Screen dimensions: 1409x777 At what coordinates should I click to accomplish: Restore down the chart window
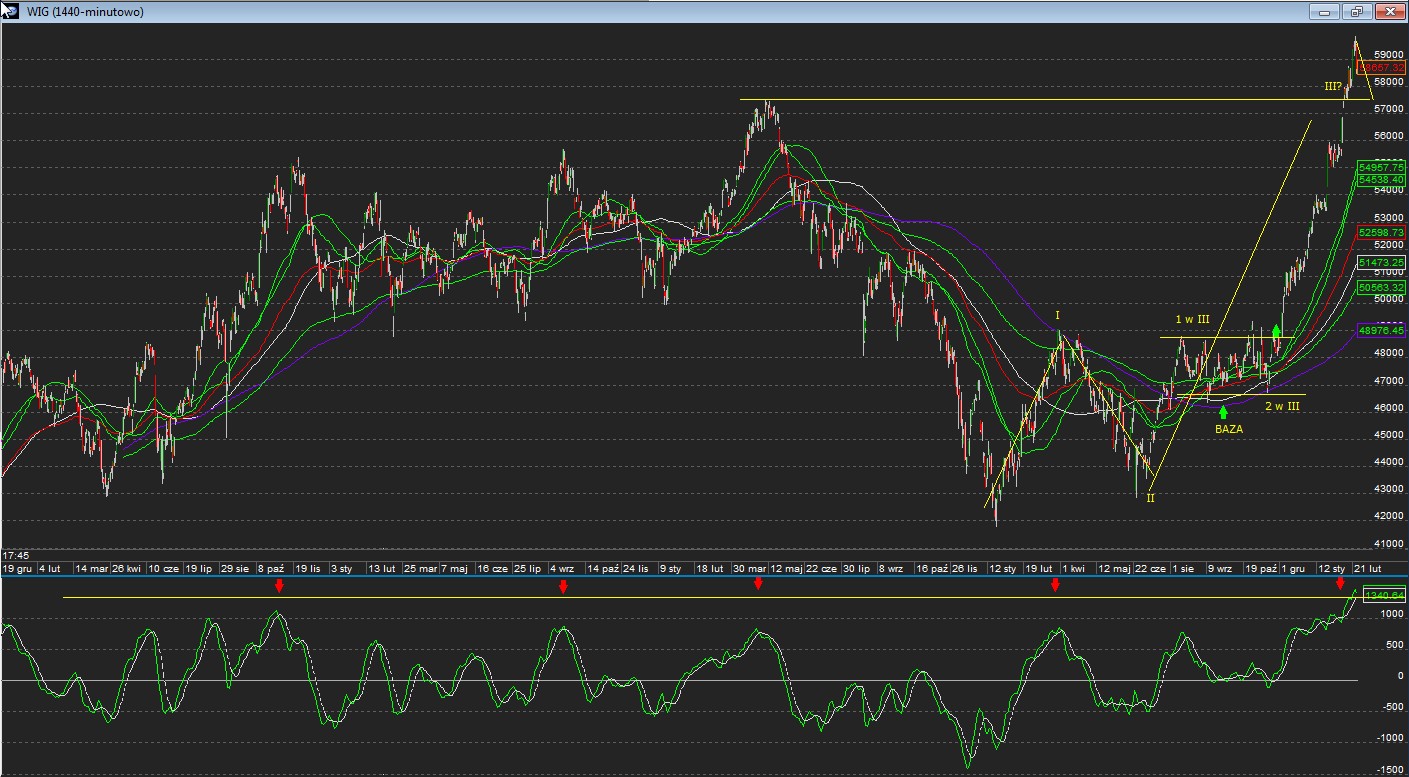tap(1356, 12)
